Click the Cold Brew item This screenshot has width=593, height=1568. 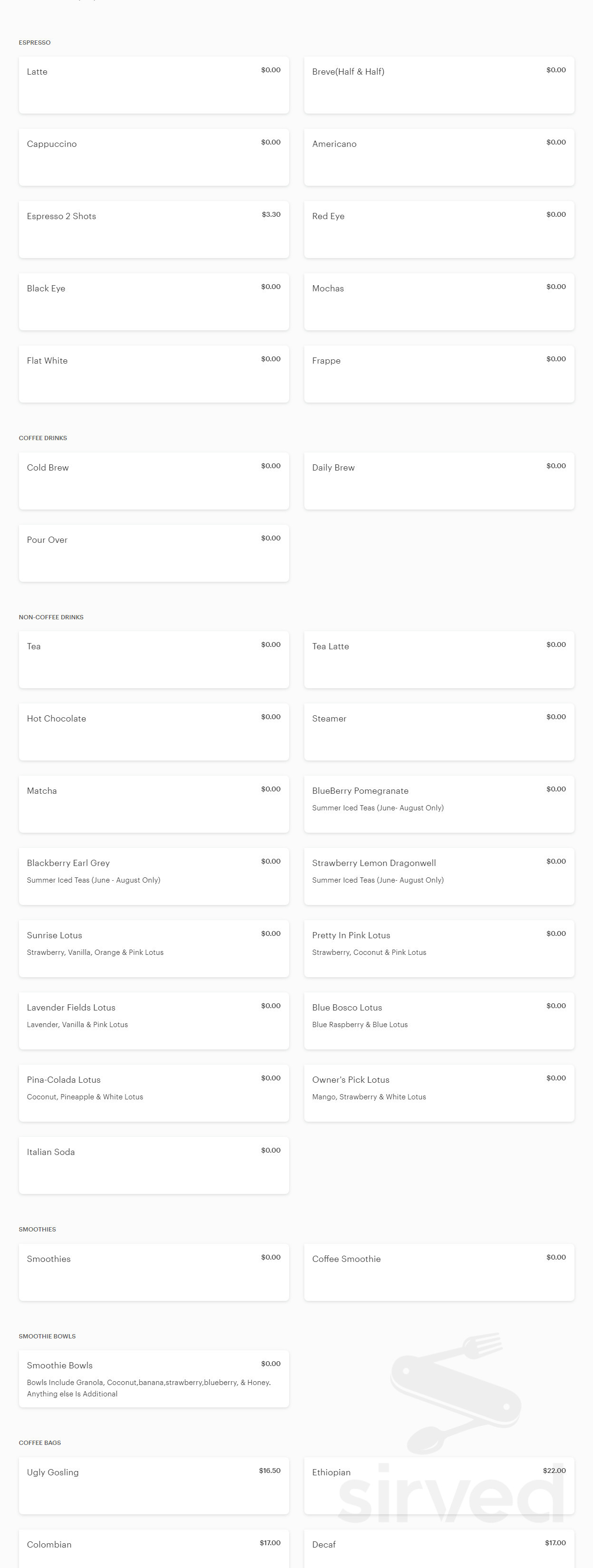point(154,481)
